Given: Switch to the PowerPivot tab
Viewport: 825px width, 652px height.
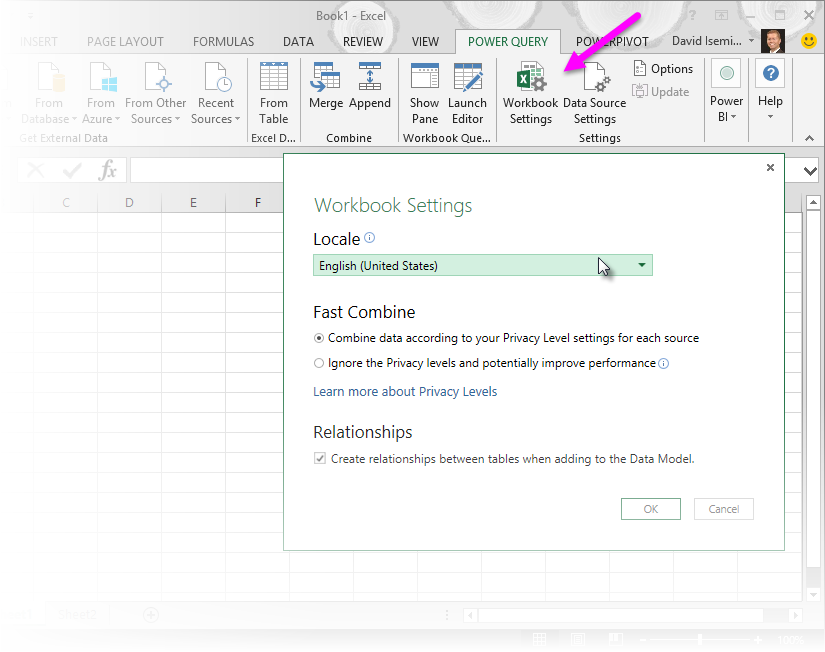Looking at the screenshot, I should (612, 42).
